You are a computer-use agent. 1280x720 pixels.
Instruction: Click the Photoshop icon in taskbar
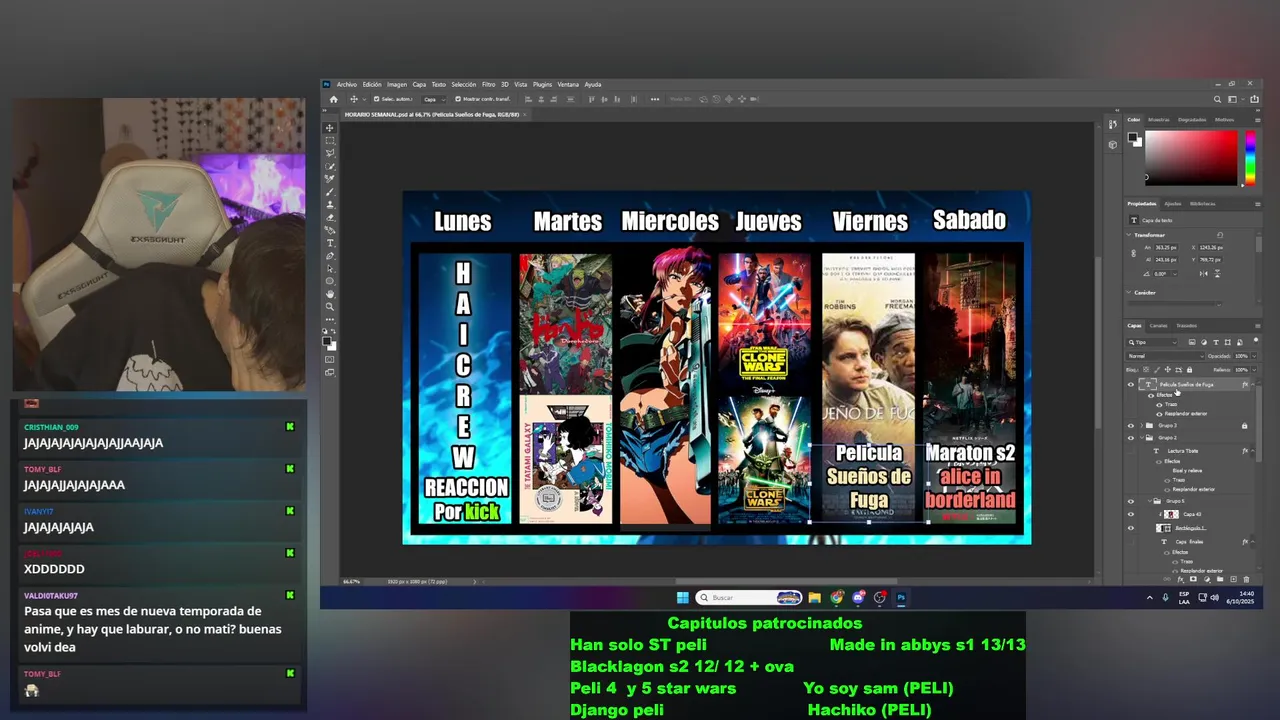click(901, 597)
